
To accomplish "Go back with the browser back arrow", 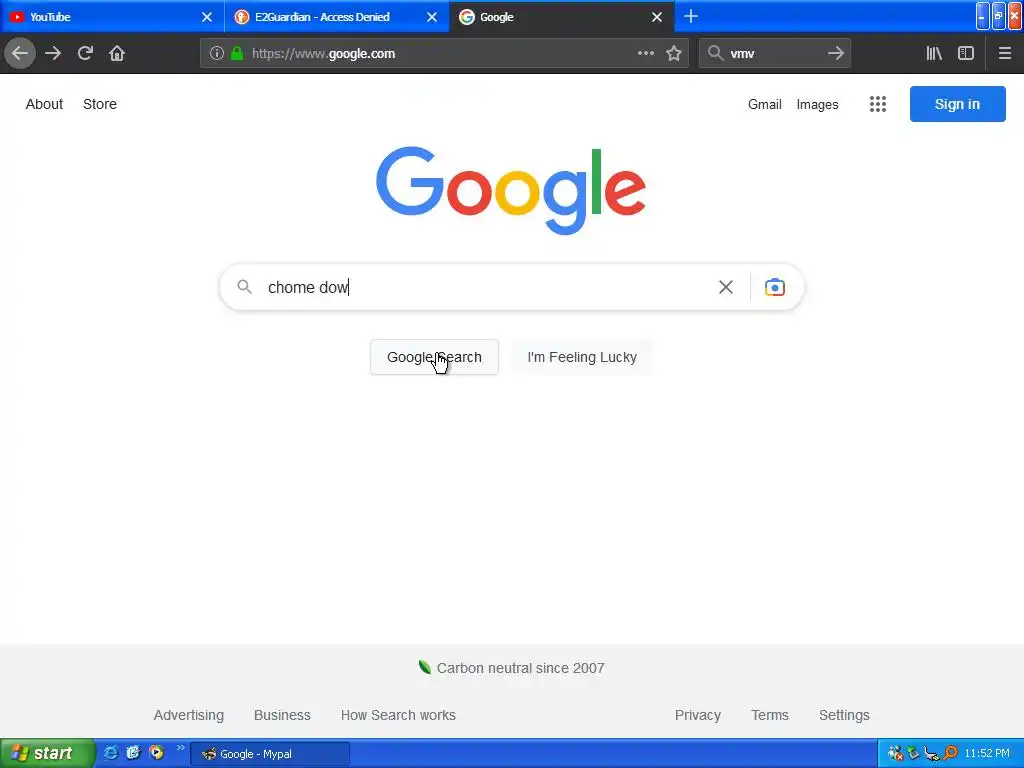I will point(20,53).
